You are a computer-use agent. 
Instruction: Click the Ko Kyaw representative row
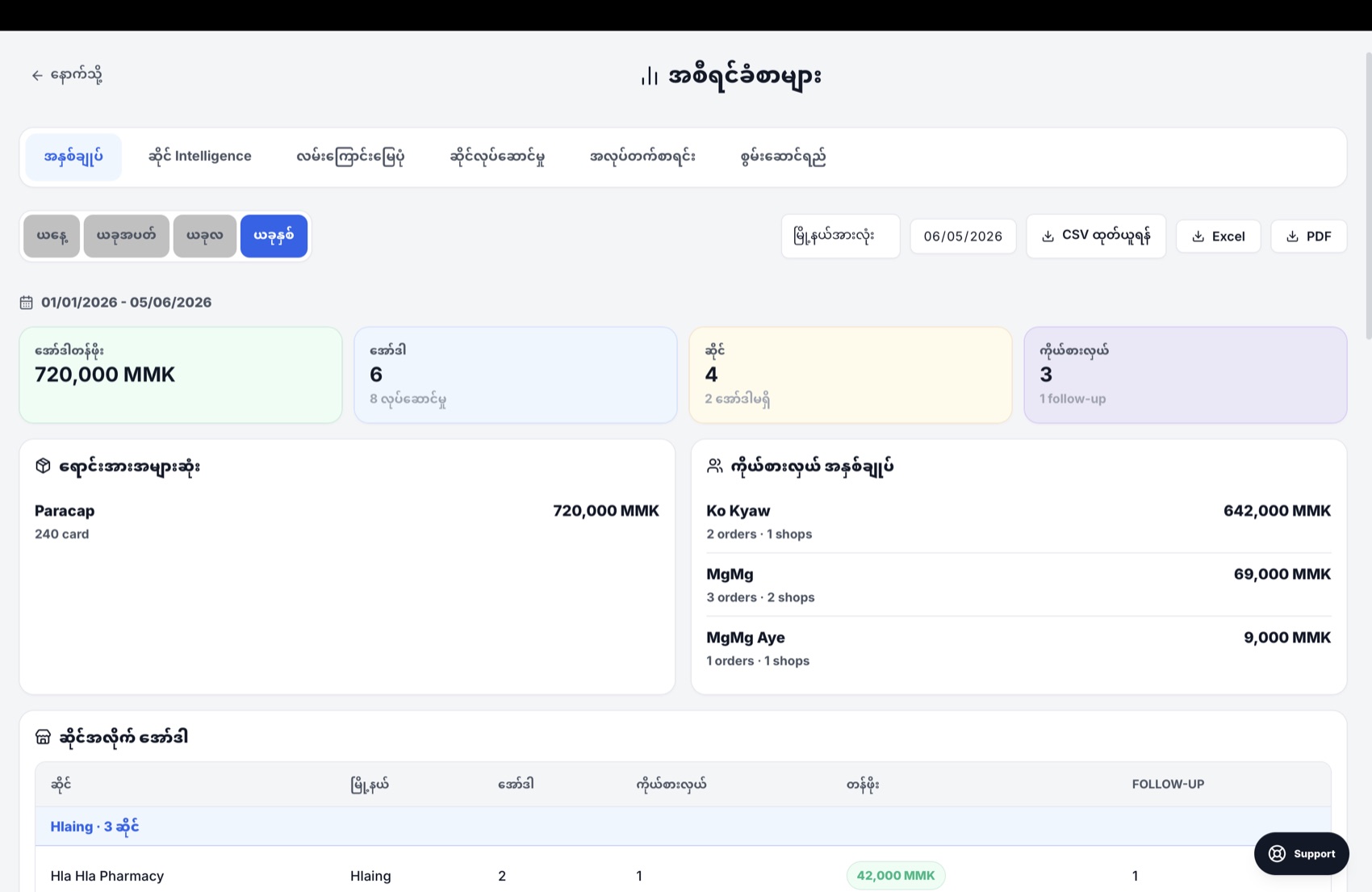[x=1019, y=521]
